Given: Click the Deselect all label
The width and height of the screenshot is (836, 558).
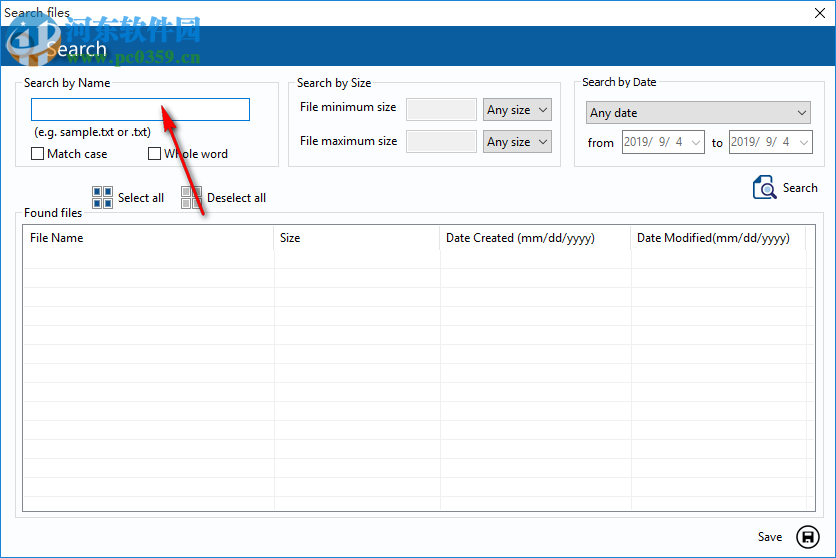Looking at the screenshot, I should click(x=236, y=198).
